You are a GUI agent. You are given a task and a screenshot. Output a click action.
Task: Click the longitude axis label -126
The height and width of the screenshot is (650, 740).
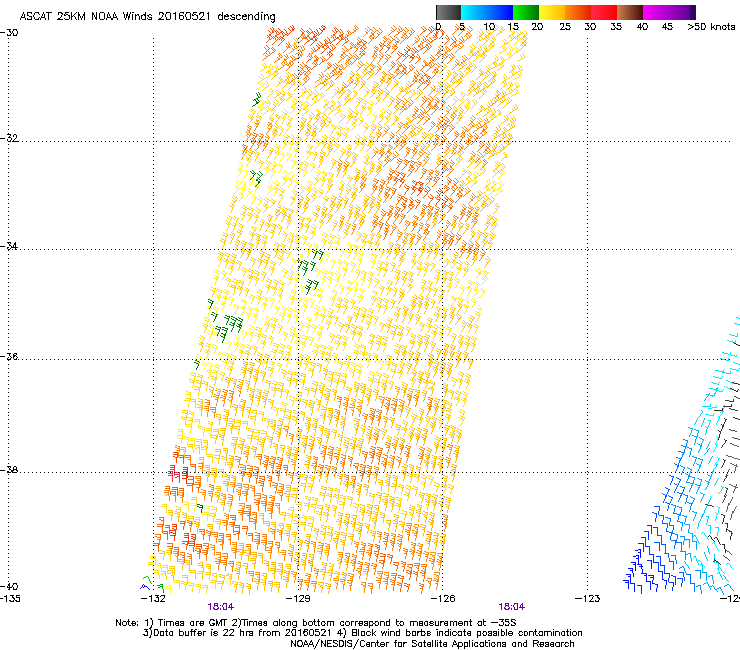(x=443, y=599)
